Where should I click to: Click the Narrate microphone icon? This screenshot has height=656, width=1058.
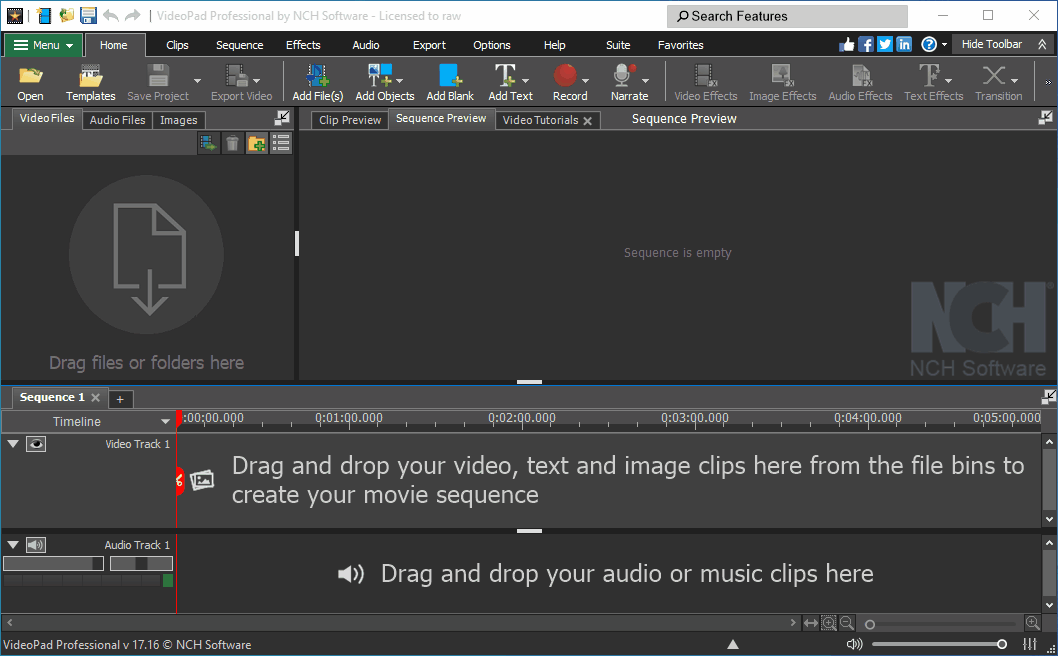(x=623, y=75)
